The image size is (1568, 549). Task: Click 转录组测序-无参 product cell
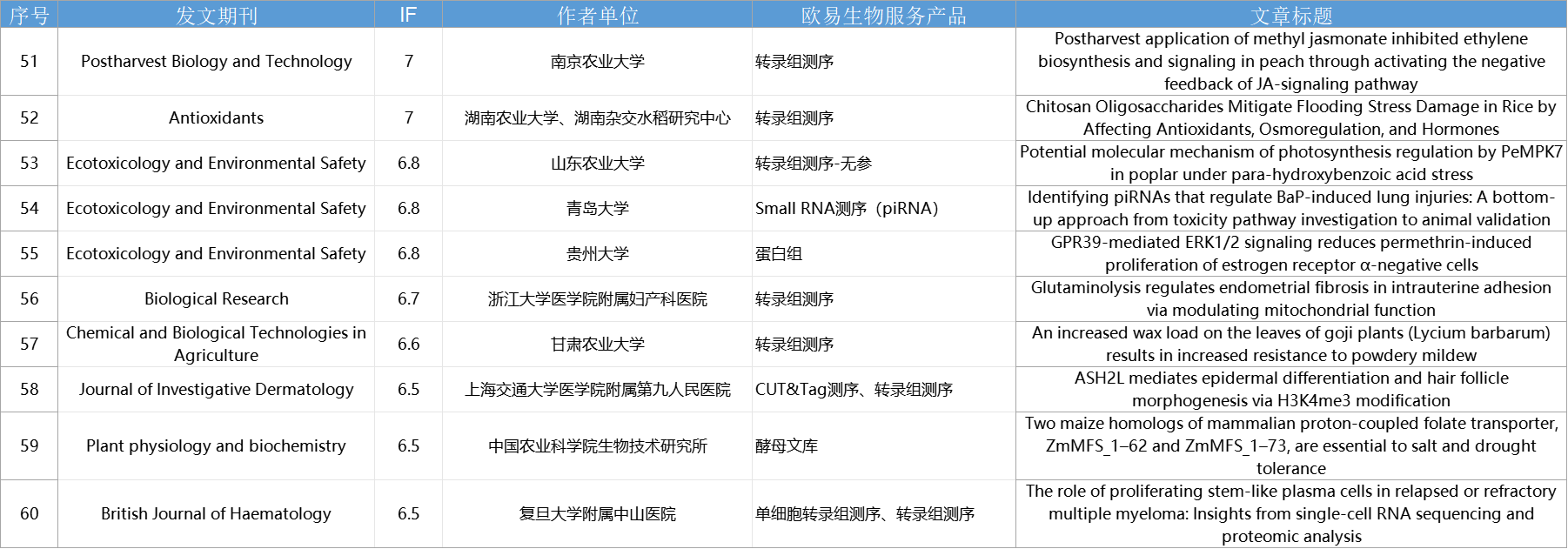tap(883, 164)
